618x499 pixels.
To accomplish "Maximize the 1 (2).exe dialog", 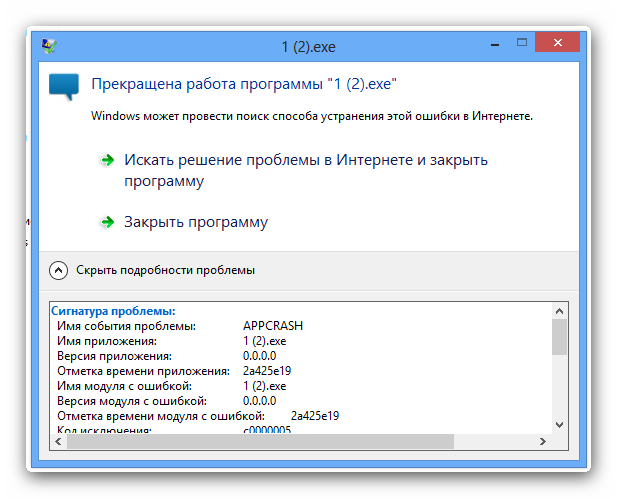I will [522, 42].
